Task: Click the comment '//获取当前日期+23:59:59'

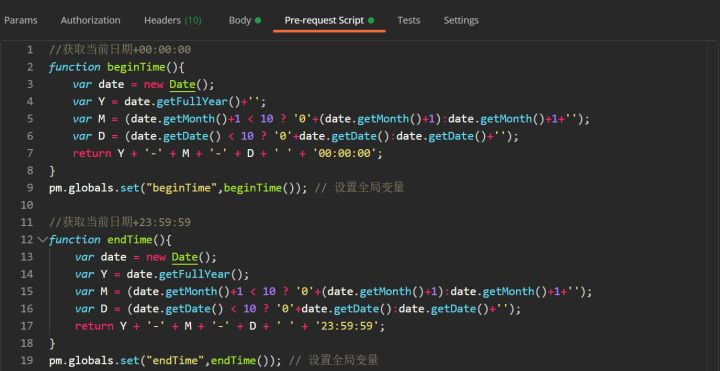Action: (x=120, y=222)
